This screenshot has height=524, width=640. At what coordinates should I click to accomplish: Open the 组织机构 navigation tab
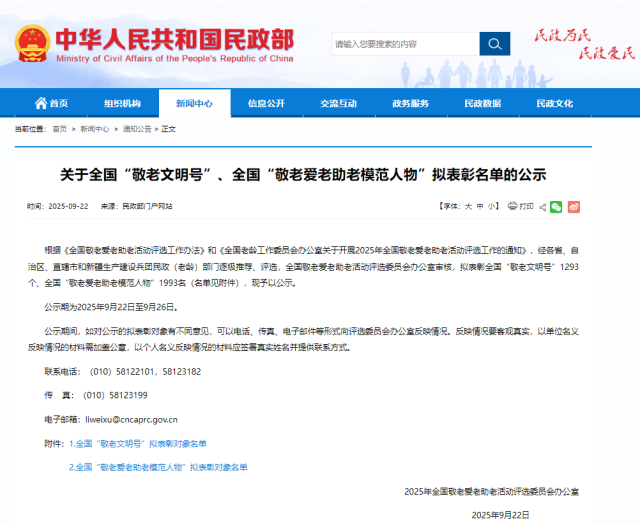(x=122, y=103)
